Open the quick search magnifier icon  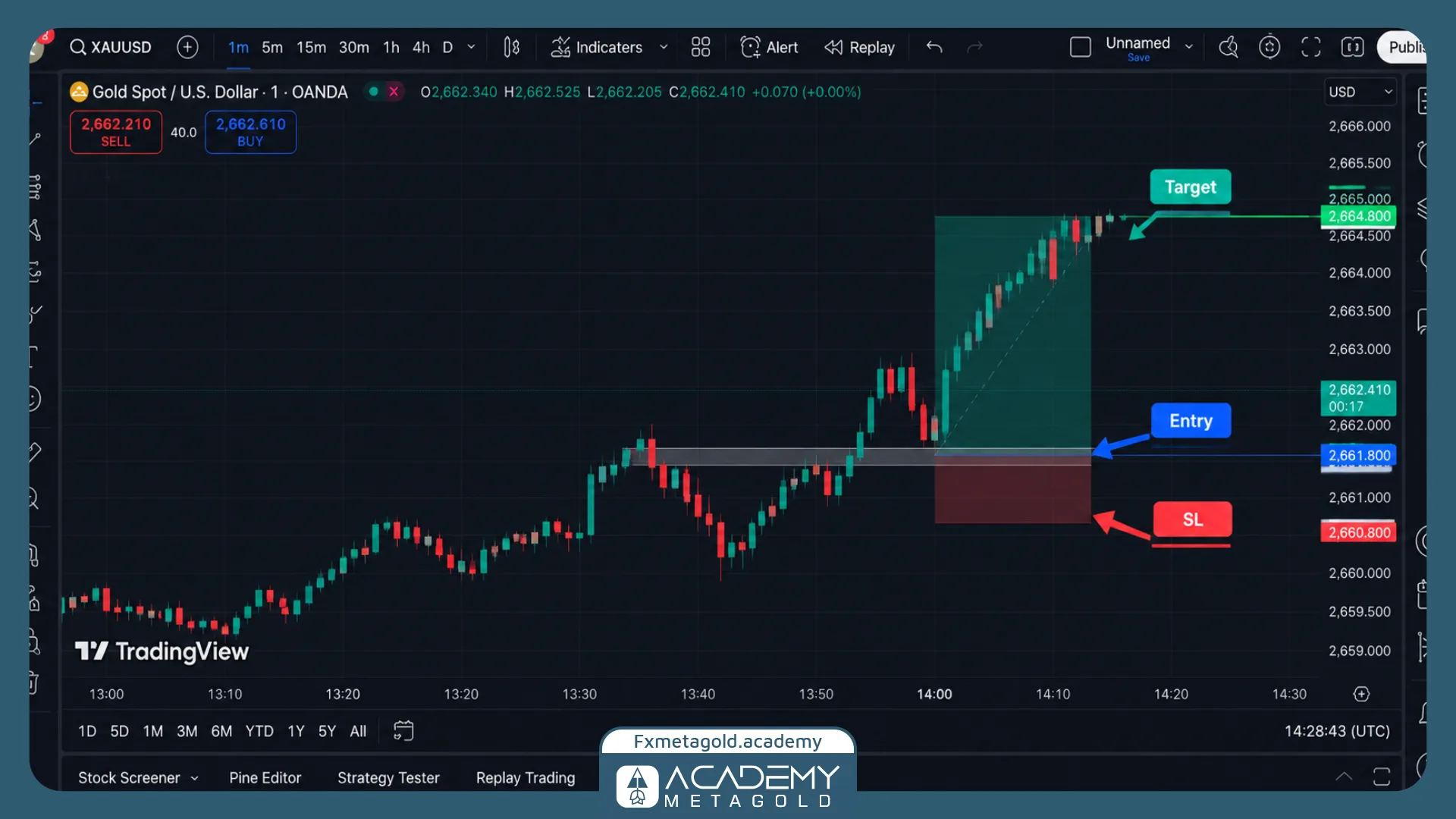click(x=1228, y=47)
